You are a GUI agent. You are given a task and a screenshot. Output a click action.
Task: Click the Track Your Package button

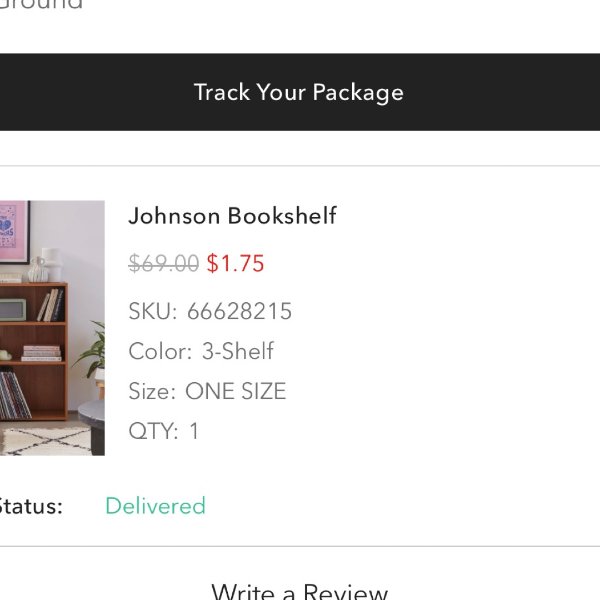[300, 92]
